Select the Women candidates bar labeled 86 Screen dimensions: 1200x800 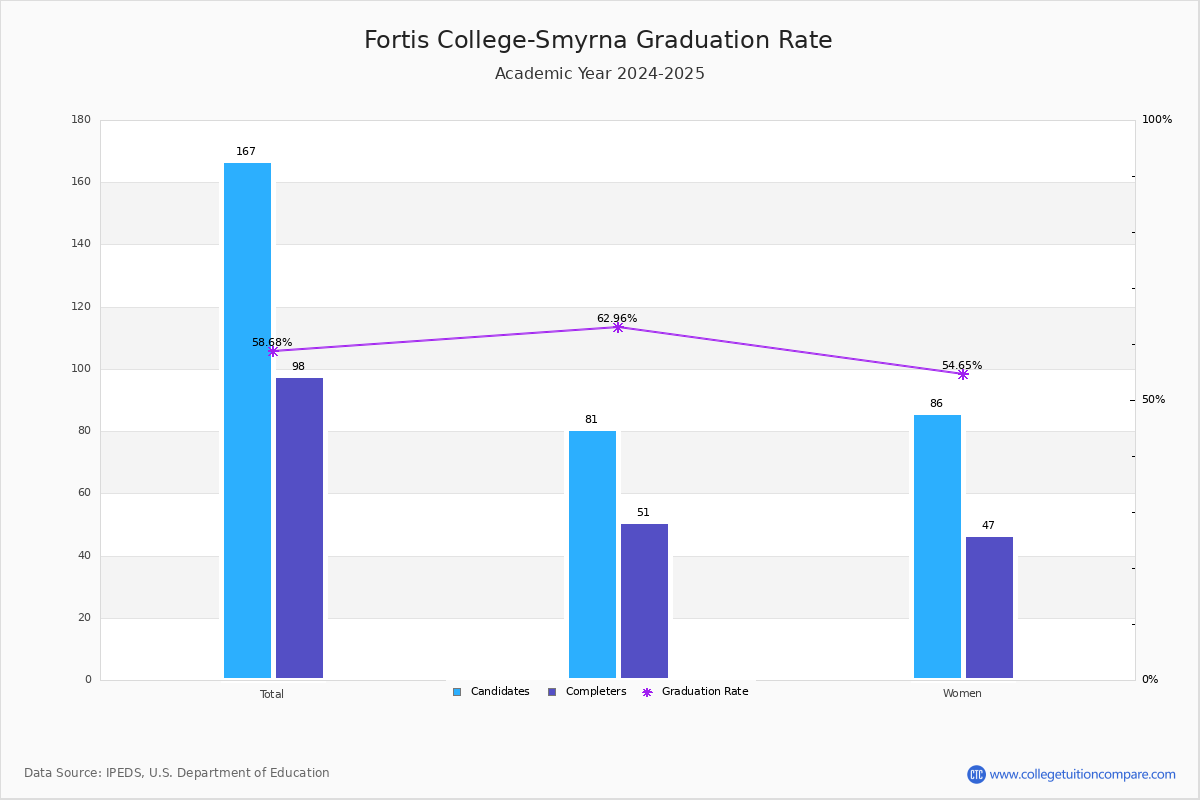[937, 547]
